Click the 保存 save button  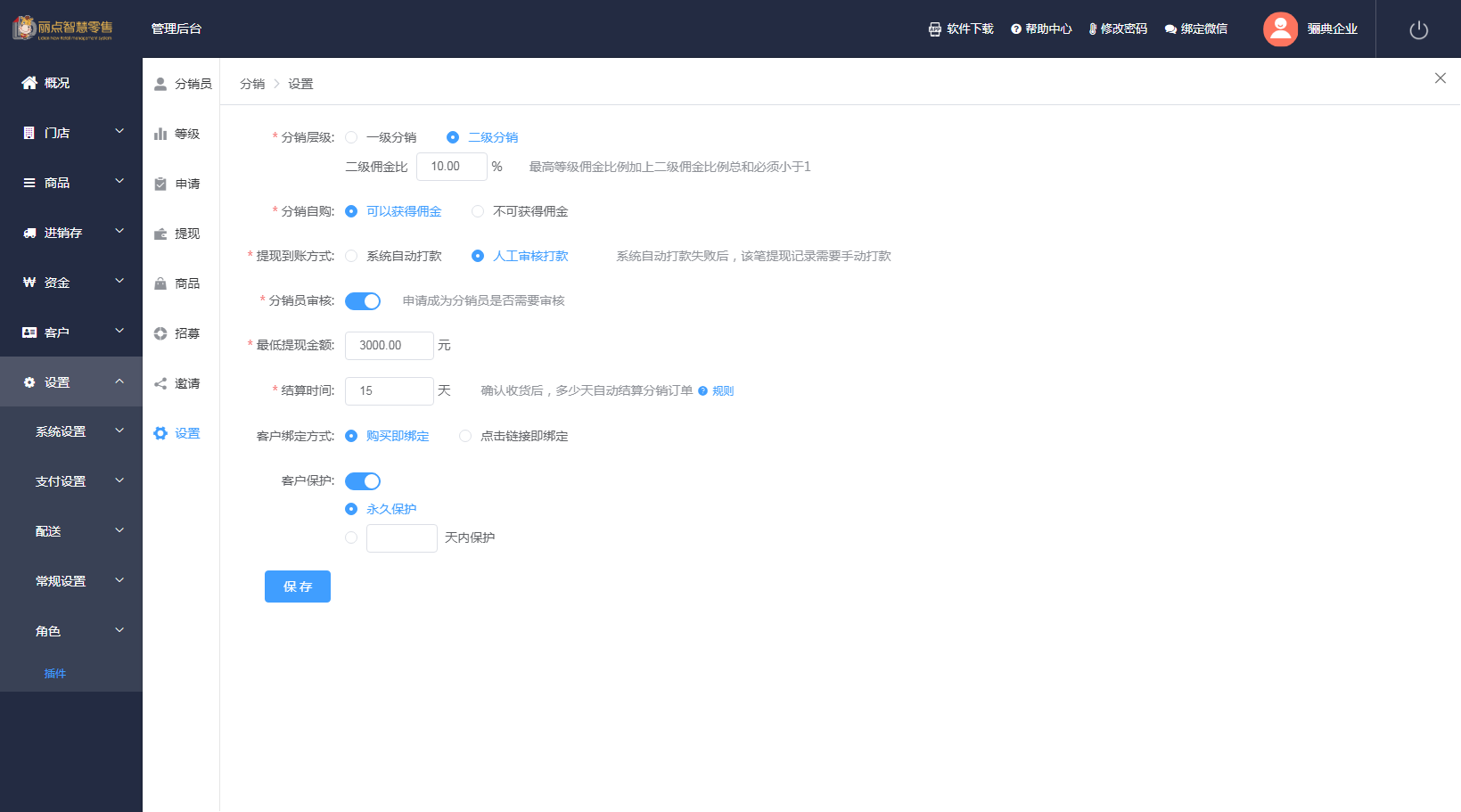[298, 586]
